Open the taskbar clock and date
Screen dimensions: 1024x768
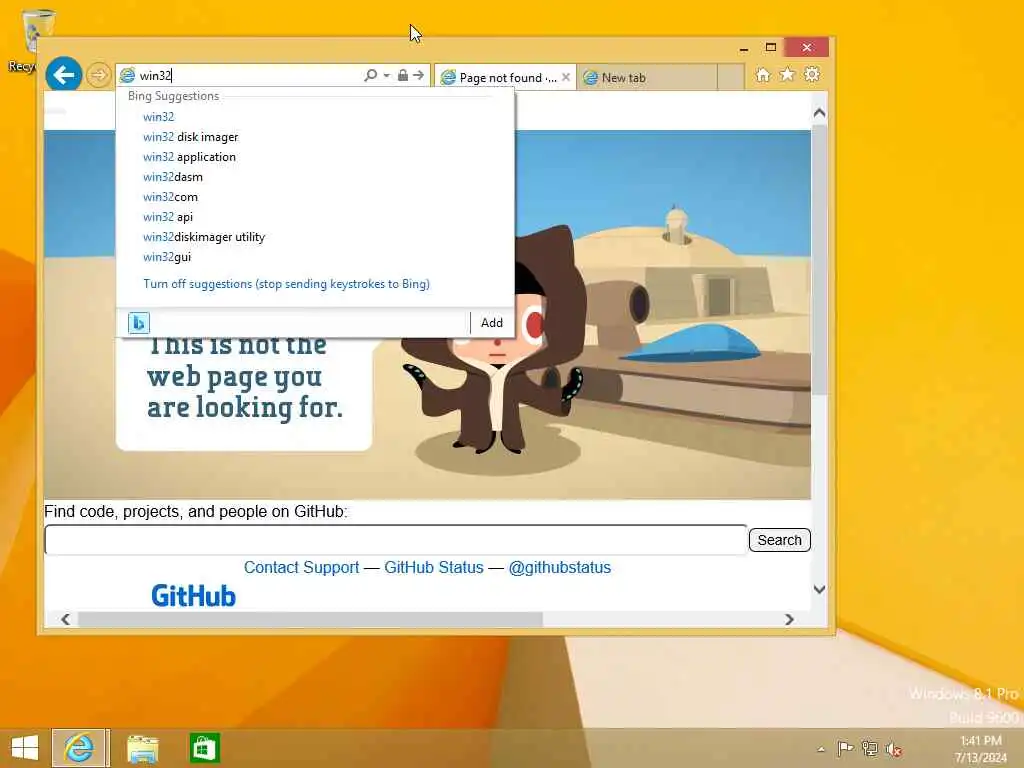click(x=980, y=749)
